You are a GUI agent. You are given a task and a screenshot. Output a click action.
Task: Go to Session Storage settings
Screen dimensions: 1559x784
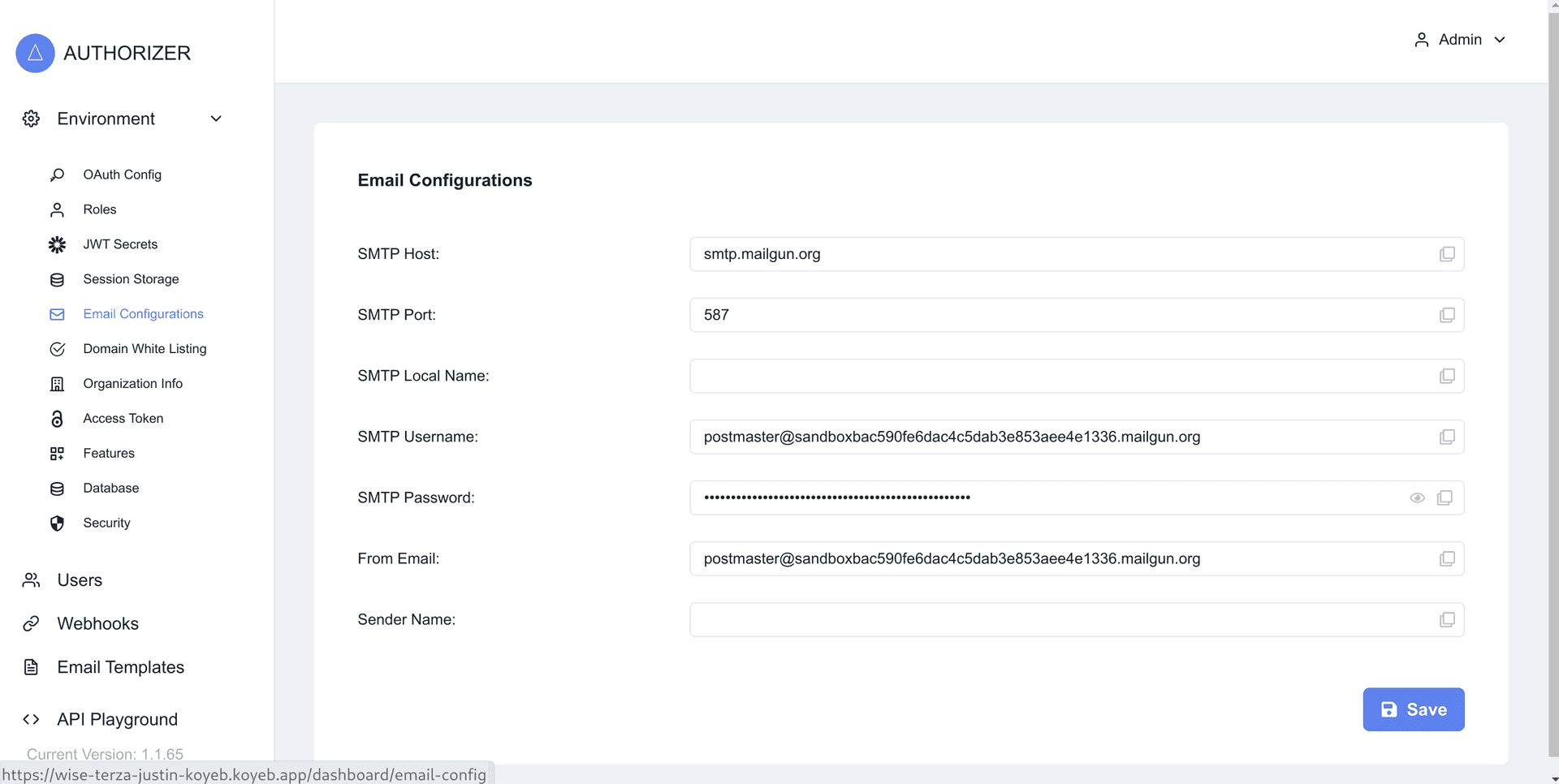131,279
